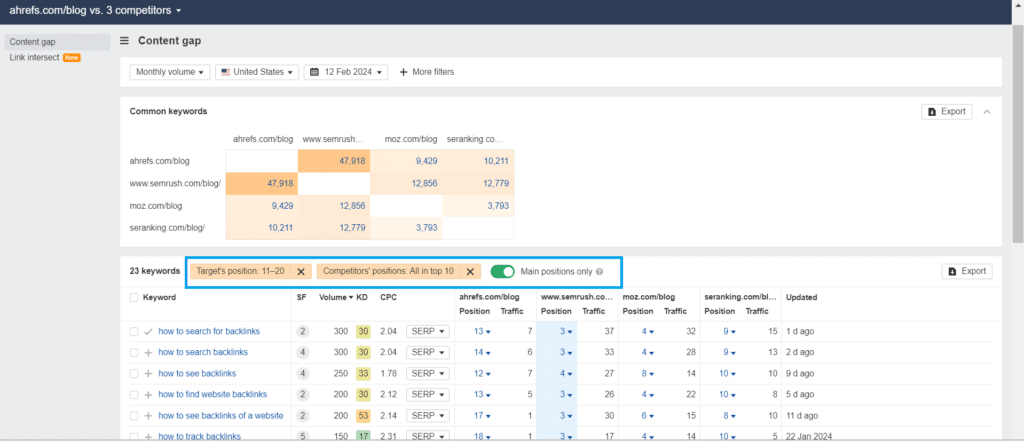Screen dimensions: 1024x441
Task: Click Updated value 11 d ago
Action: (802, 416)
